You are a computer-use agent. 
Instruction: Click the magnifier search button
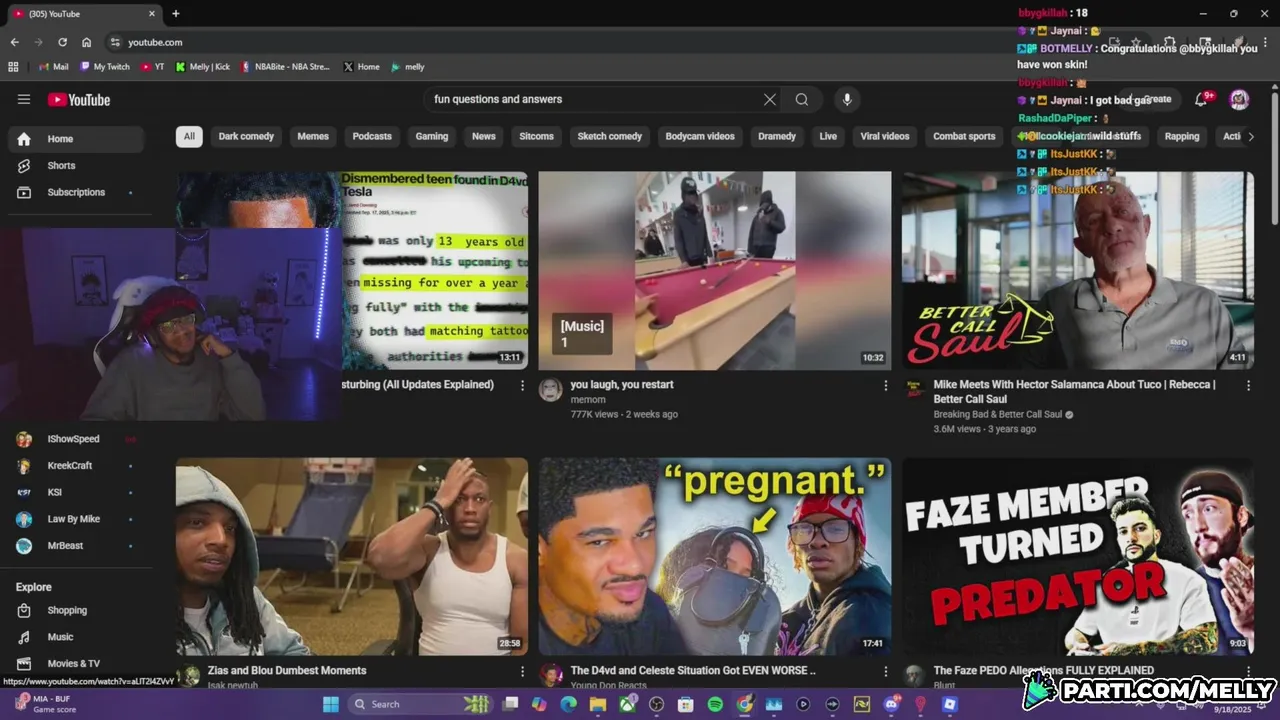pos(802,99)
